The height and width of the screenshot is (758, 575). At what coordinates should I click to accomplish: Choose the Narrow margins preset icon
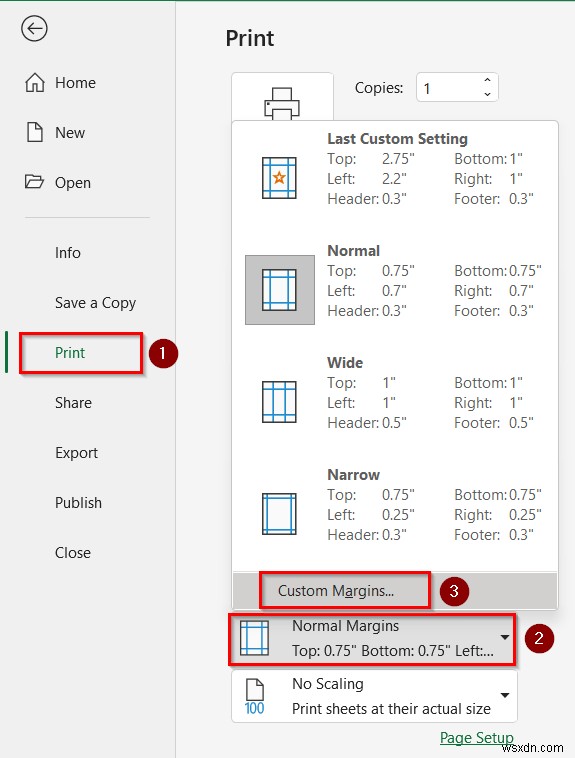279,514
